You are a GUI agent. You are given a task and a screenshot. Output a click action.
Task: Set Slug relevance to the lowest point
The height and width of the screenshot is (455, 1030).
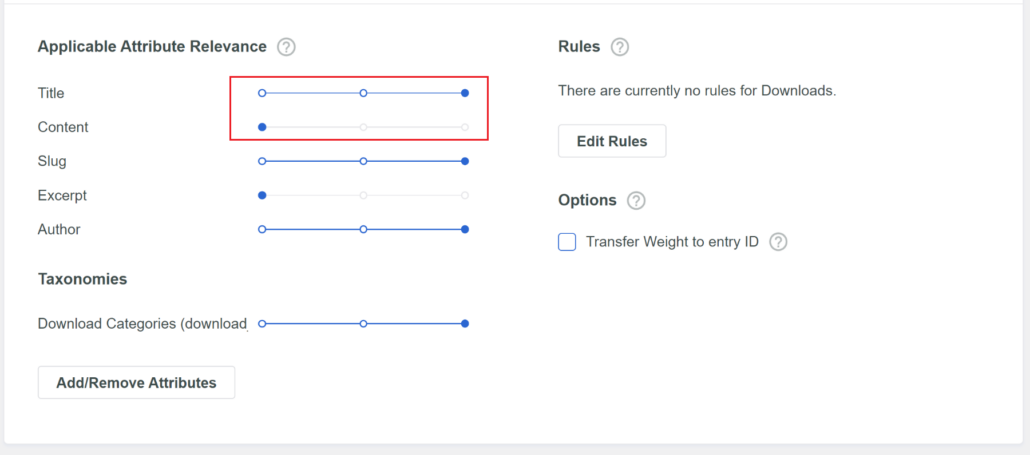pos(262,161)
